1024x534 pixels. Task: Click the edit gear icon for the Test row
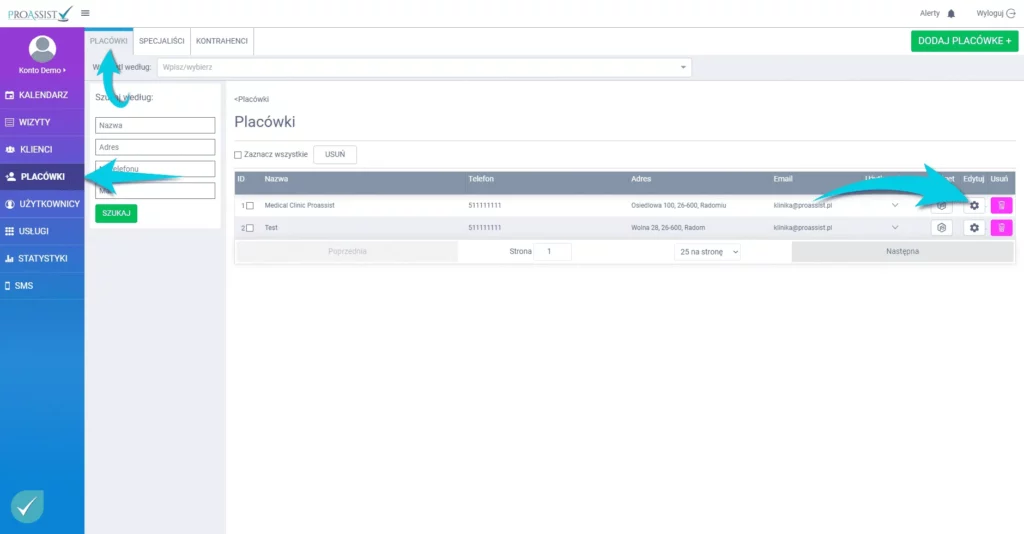(974, 228)
